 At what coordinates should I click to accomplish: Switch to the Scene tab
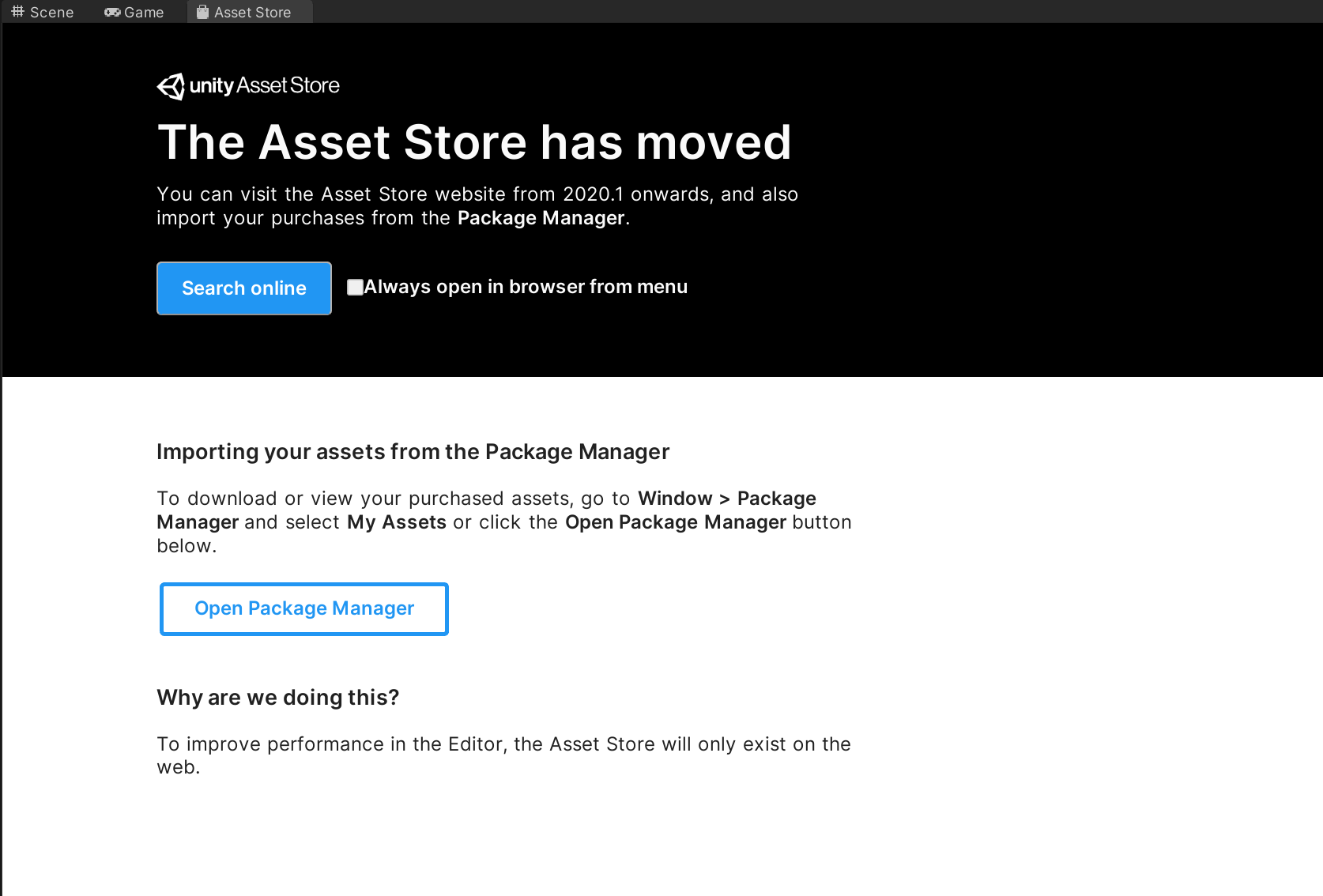point(43,12)
